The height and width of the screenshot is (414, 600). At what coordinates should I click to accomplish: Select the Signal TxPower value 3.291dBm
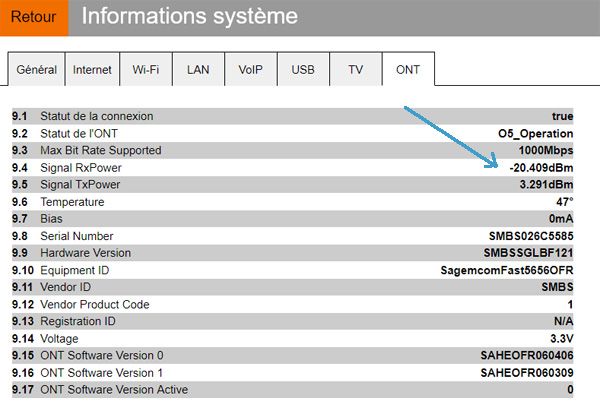(547, 184)
